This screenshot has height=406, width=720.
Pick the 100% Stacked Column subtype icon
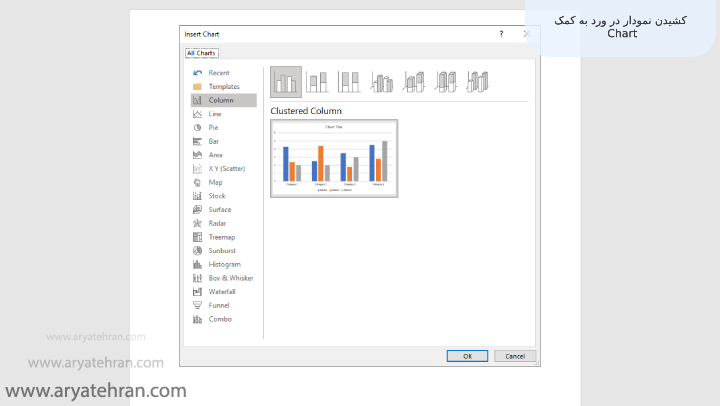[x=349, y=82]
